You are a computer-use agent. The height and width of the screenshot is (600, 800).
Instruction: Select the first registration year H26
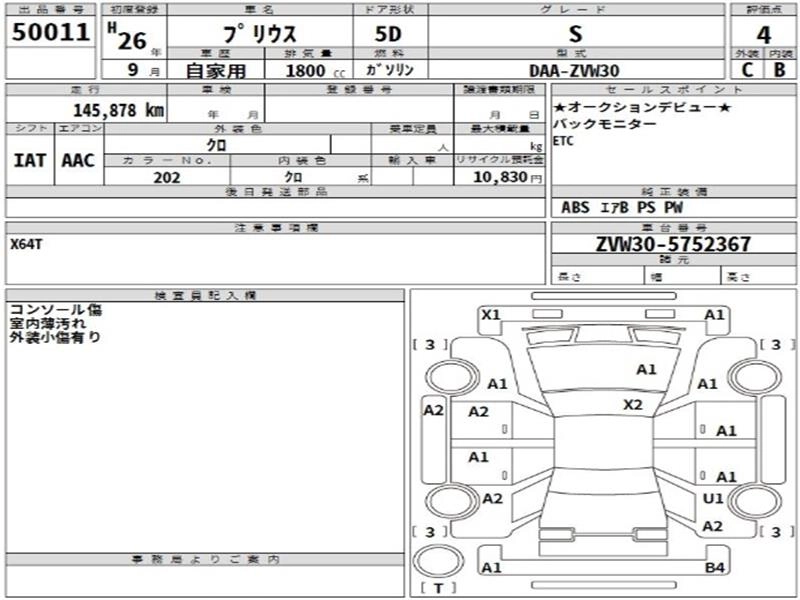[128, 38]
